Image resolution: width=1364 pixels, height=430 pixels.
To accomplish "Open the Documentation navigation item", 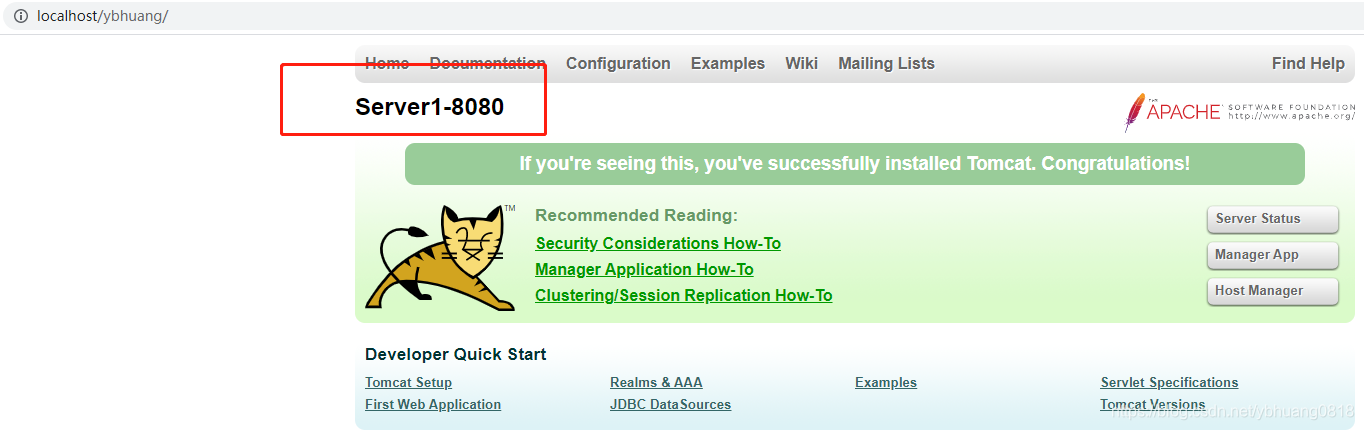I will click(488, 63).
